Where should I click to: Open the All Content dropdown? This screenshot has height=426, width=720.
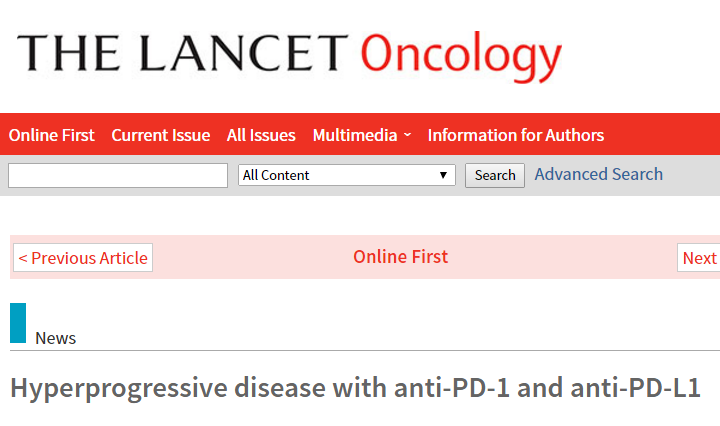point(347,175)
